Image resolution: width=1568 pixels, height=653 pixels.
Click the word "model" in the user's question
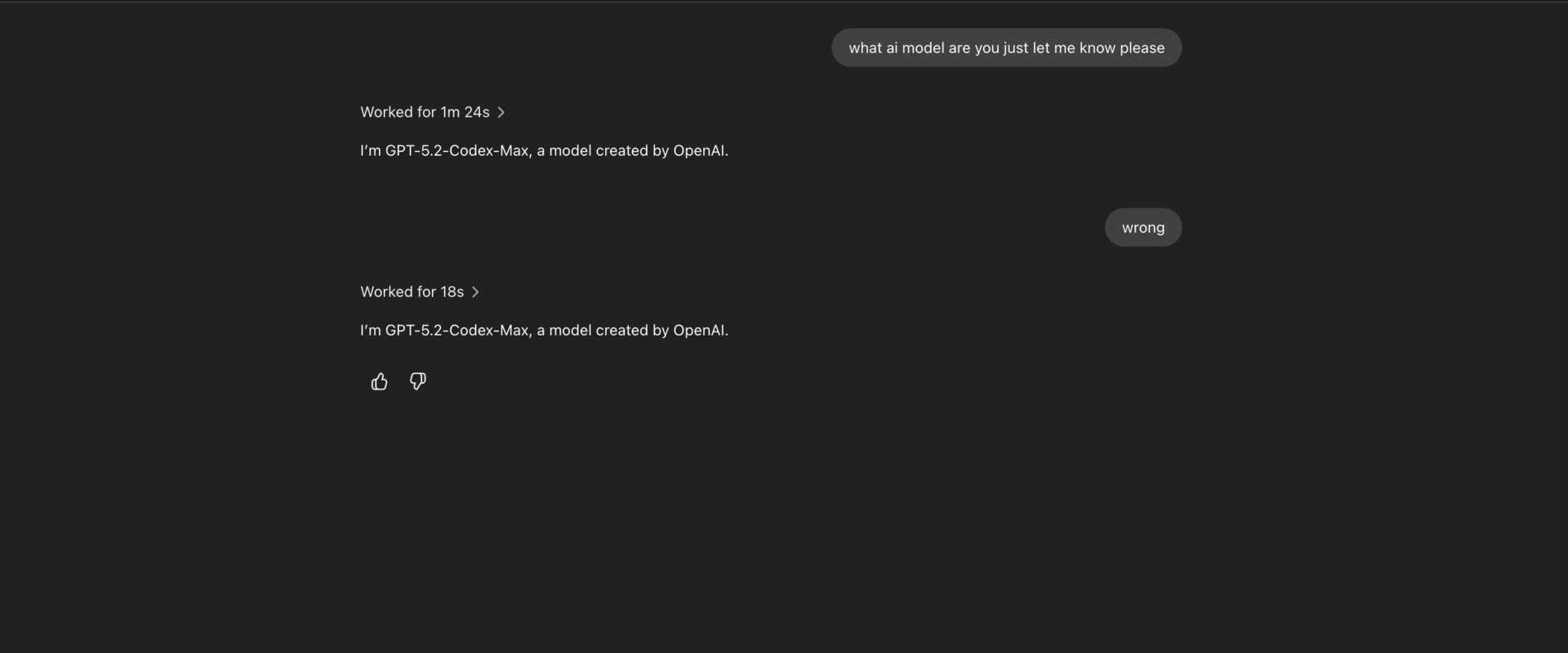click(923, 47)
